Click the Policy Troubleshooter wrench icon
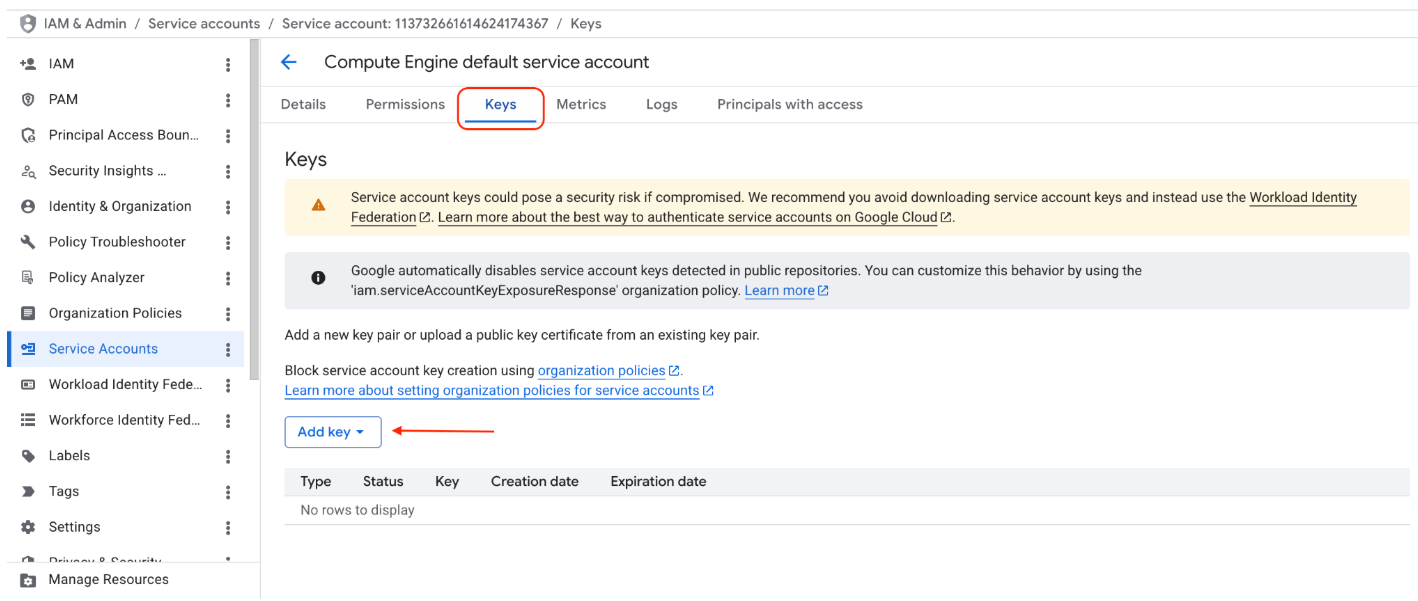 [x=28, y=242]
